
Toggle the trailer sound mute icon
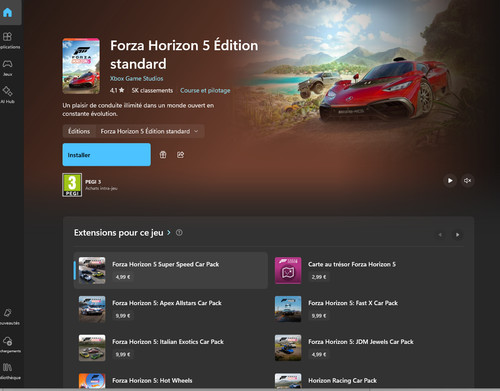pos(467,181)
